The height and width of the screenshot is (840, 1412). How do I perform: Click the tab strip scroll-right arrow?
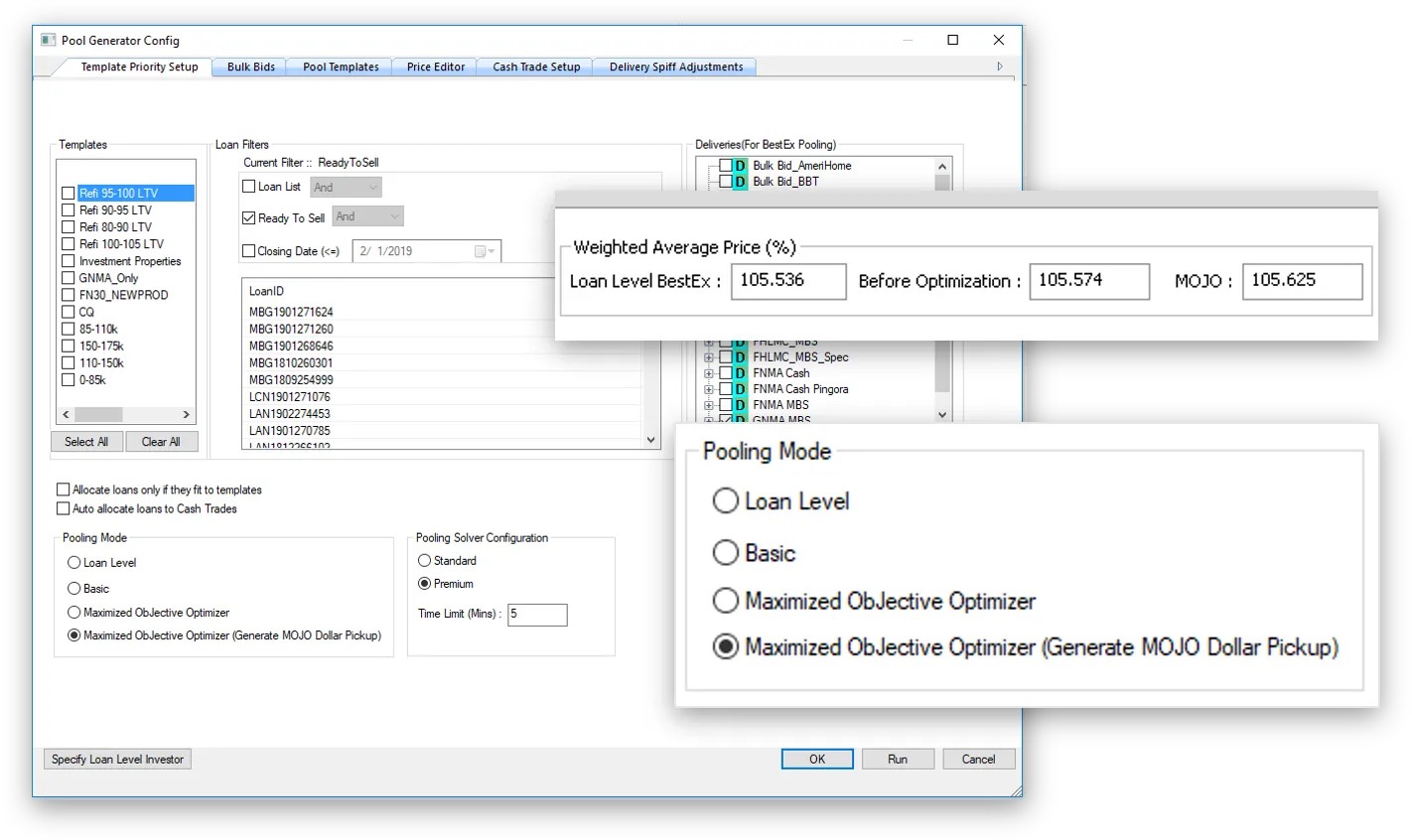(1000, 67)
